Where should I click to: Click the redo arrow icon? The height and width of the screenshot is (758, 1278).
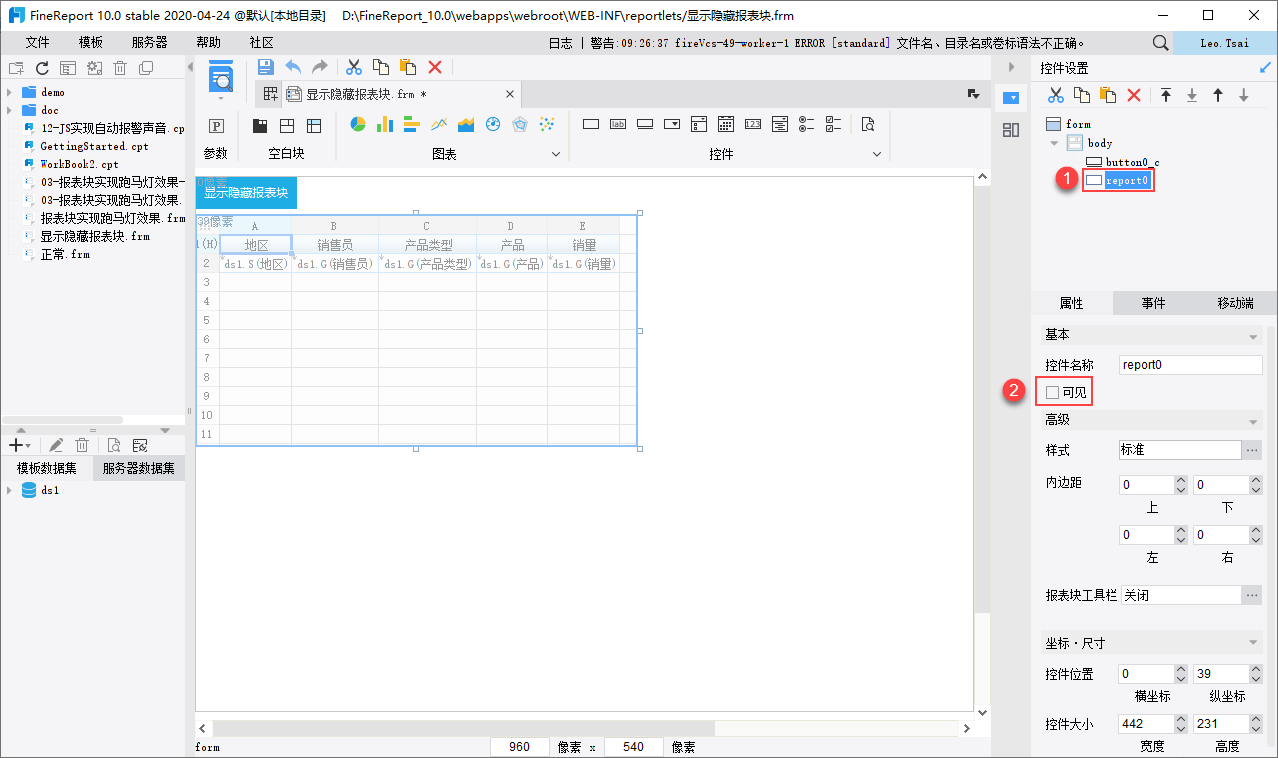319,67
